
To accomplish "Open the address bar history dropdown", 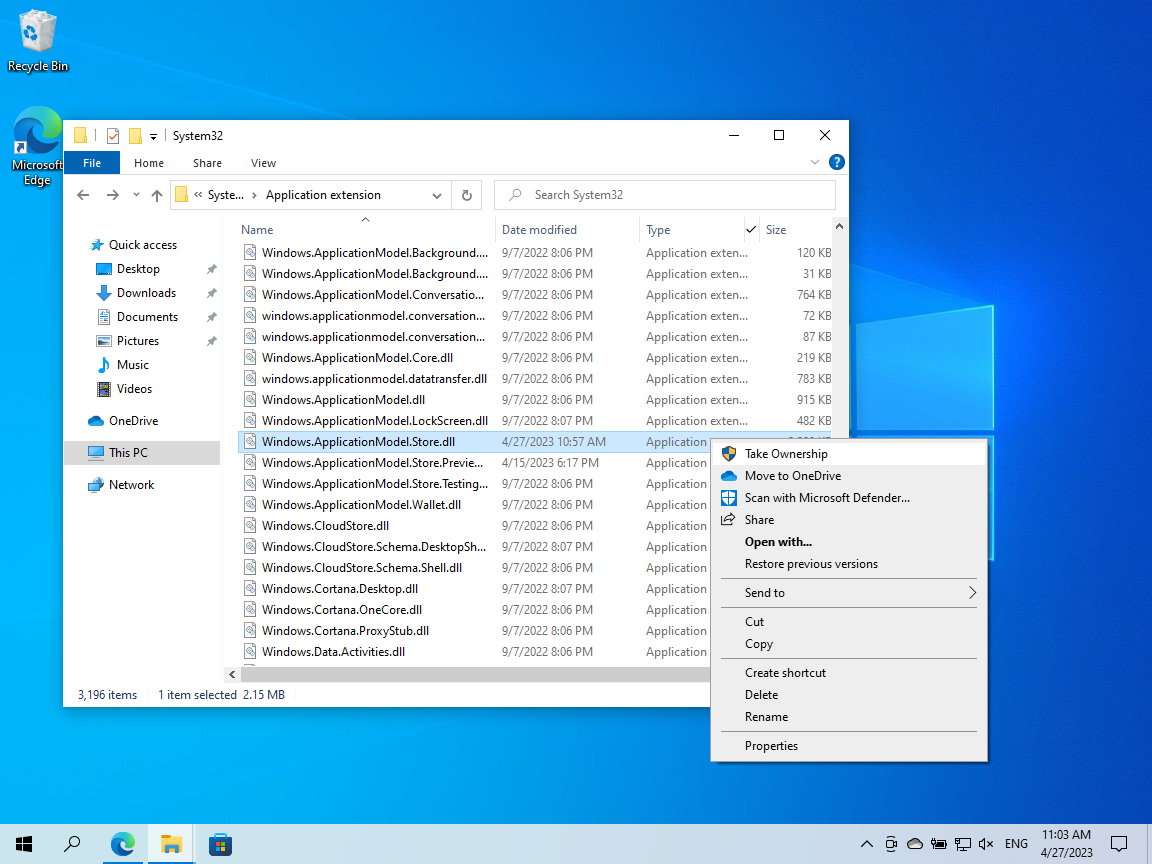I will point(437,195).
